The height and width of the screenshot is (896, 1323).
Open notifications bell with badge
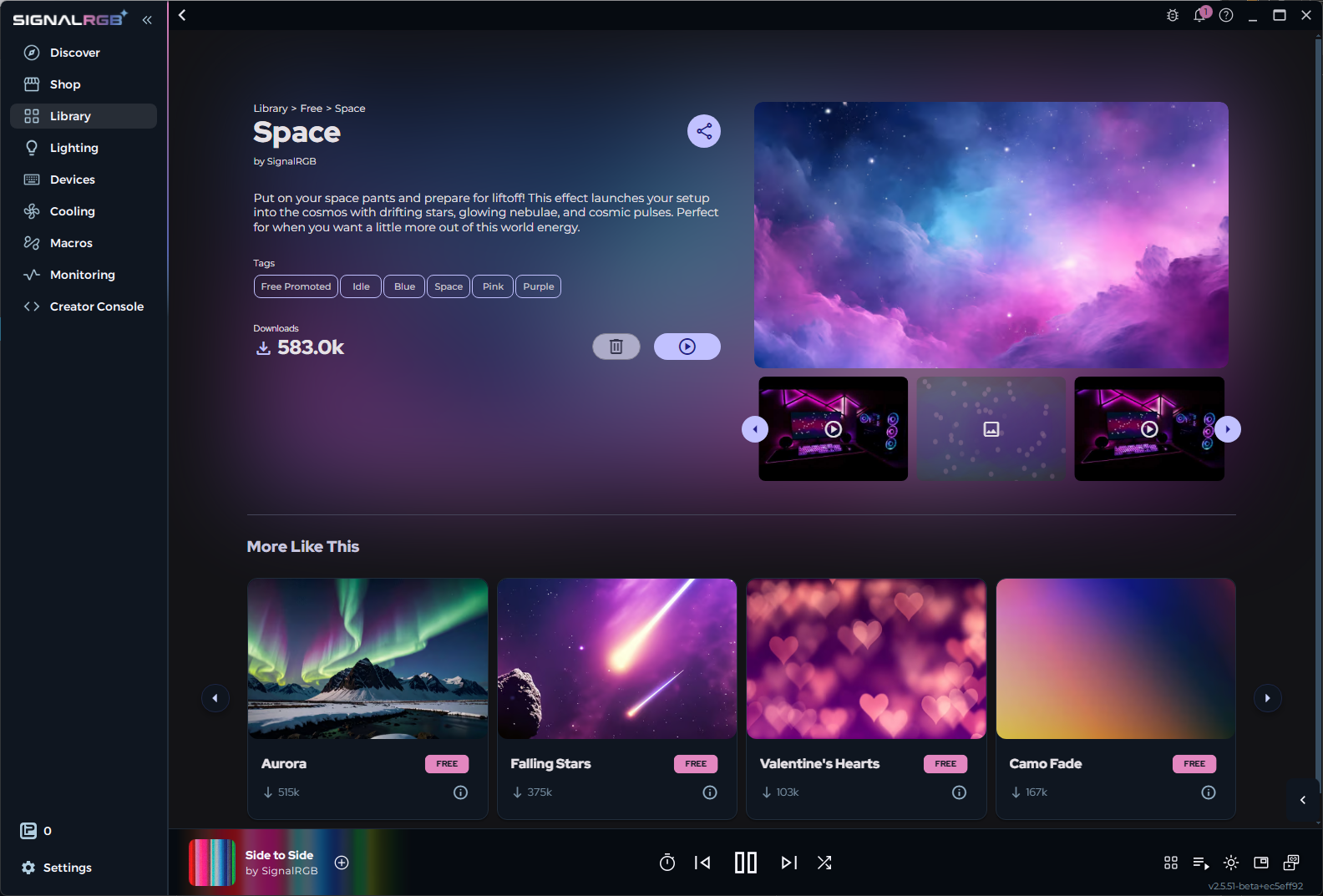point(1200,14)
